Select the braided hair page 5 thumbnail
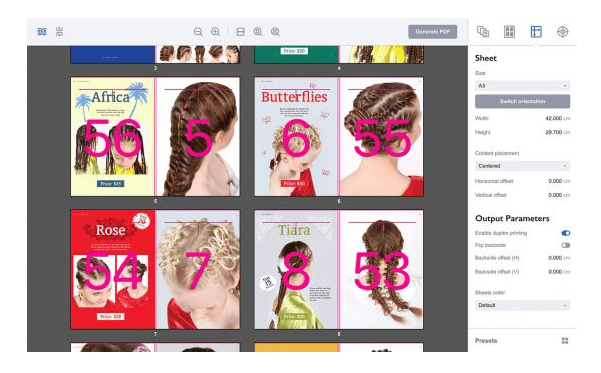 (x=198, y=137)
